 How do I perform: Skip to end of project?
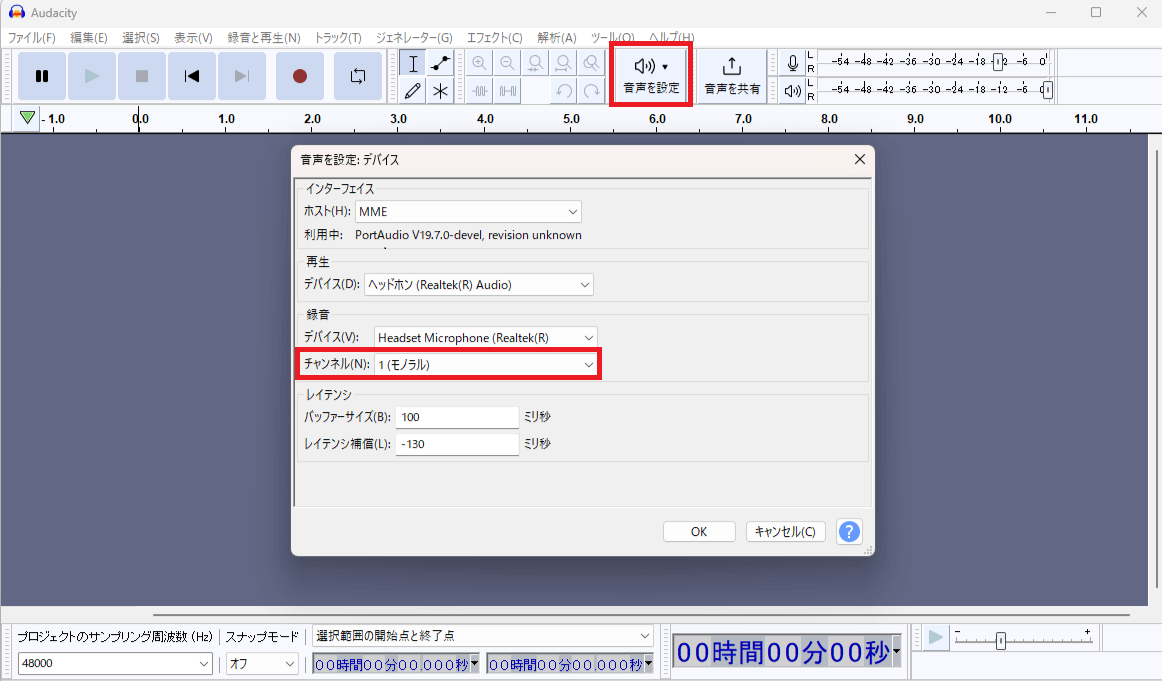point(242,76)
